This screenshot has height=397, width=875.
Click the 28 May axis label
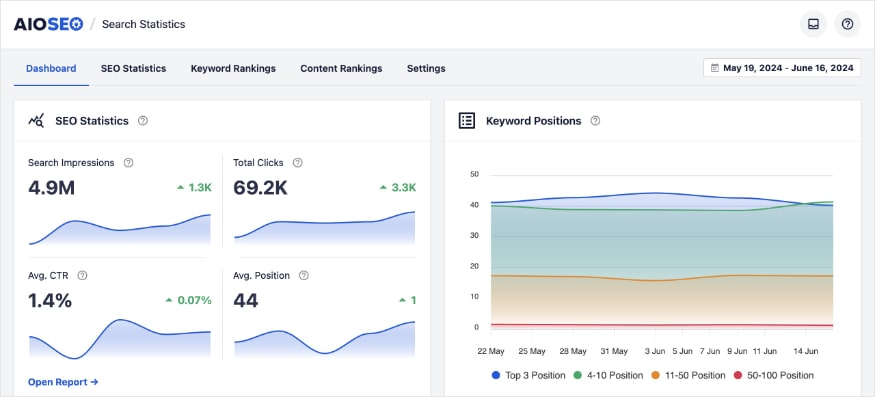point(573,351)
